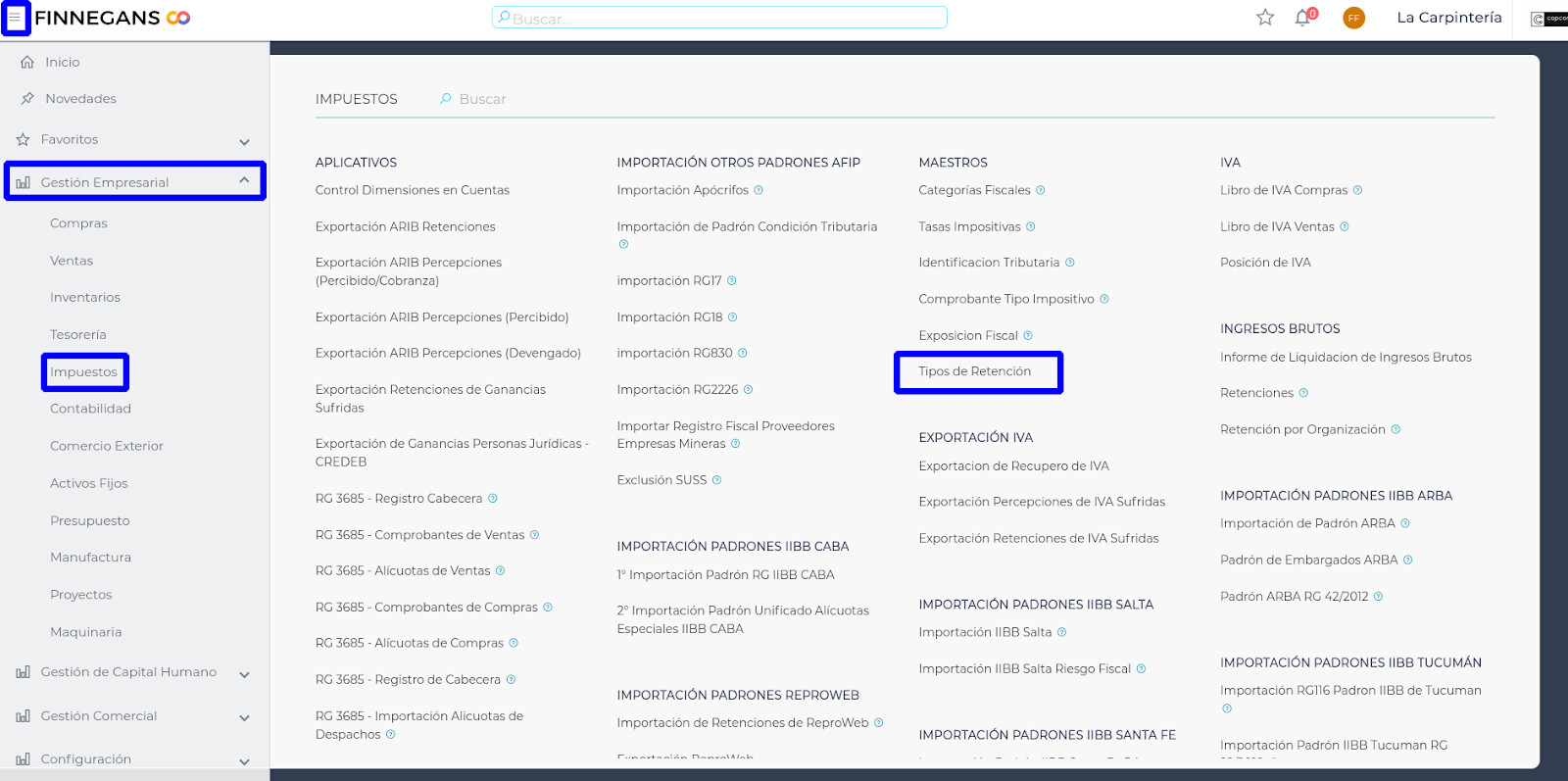Image resolution: width=1568 pixels, height=781 pixels.
Task: Open 1° Importación Padrón RG IIBB CABA
Action: [x=726, y=575]
